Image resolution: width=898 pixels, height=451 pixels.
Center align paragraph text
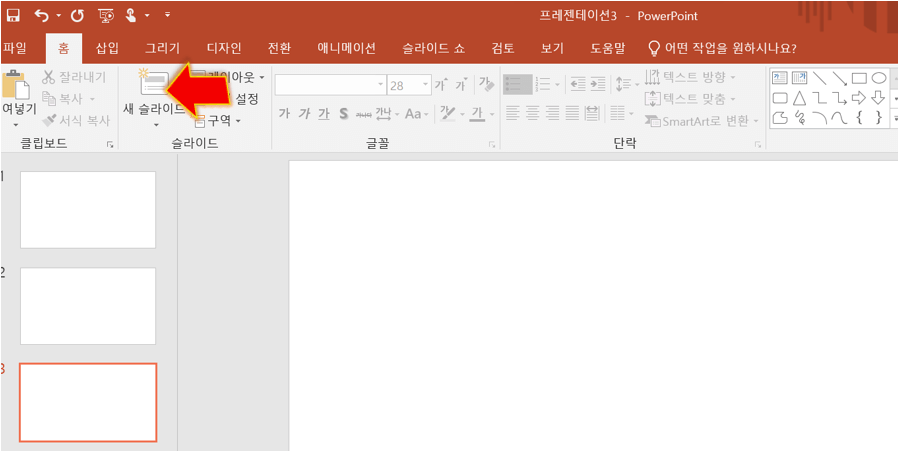tap(533, 113)
